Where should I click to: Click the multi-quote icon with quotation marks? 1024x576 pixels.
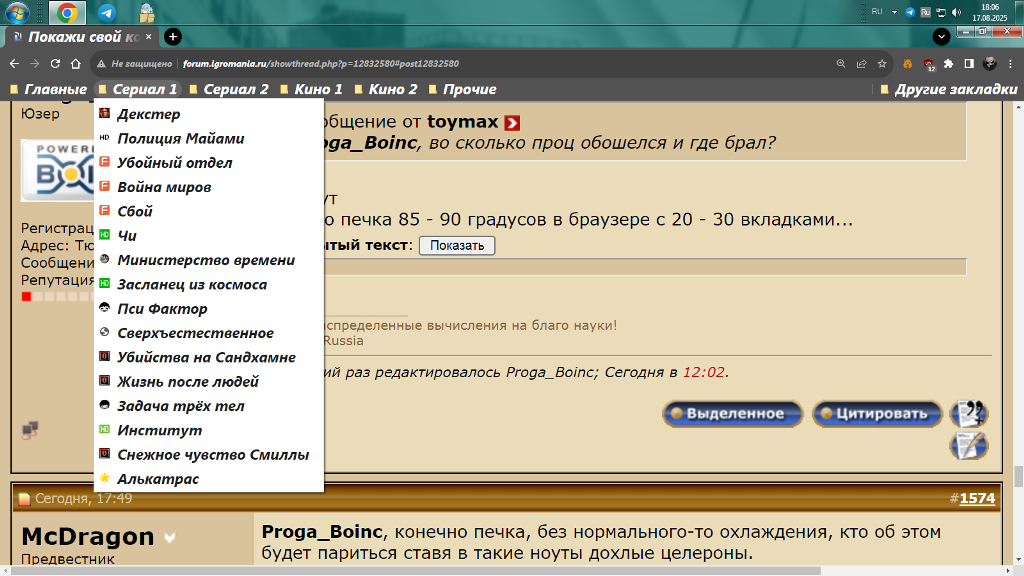(968, 413)
